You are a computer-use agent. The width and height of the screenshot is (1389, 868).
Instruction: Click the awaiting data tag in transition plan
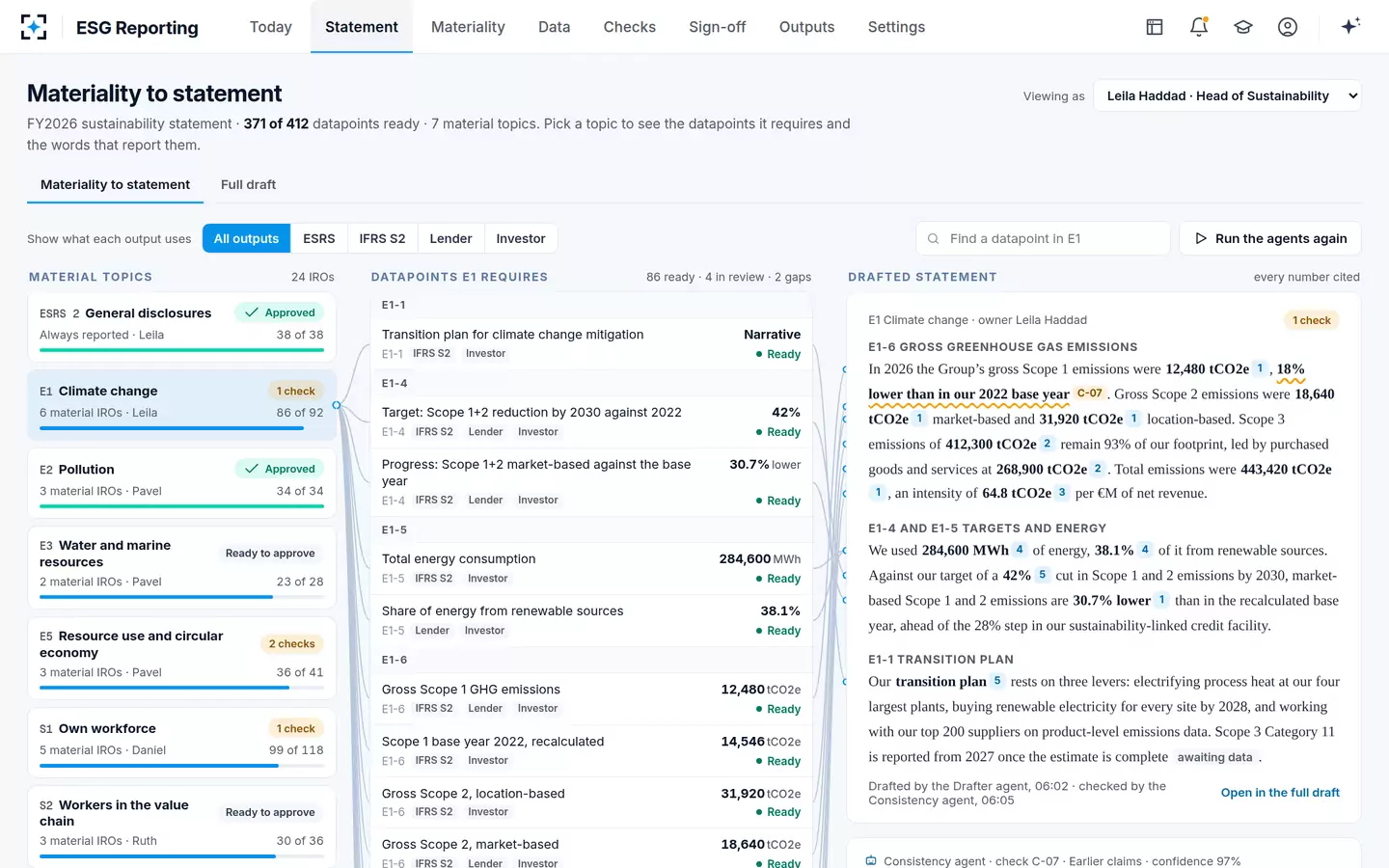[1214, 757]
